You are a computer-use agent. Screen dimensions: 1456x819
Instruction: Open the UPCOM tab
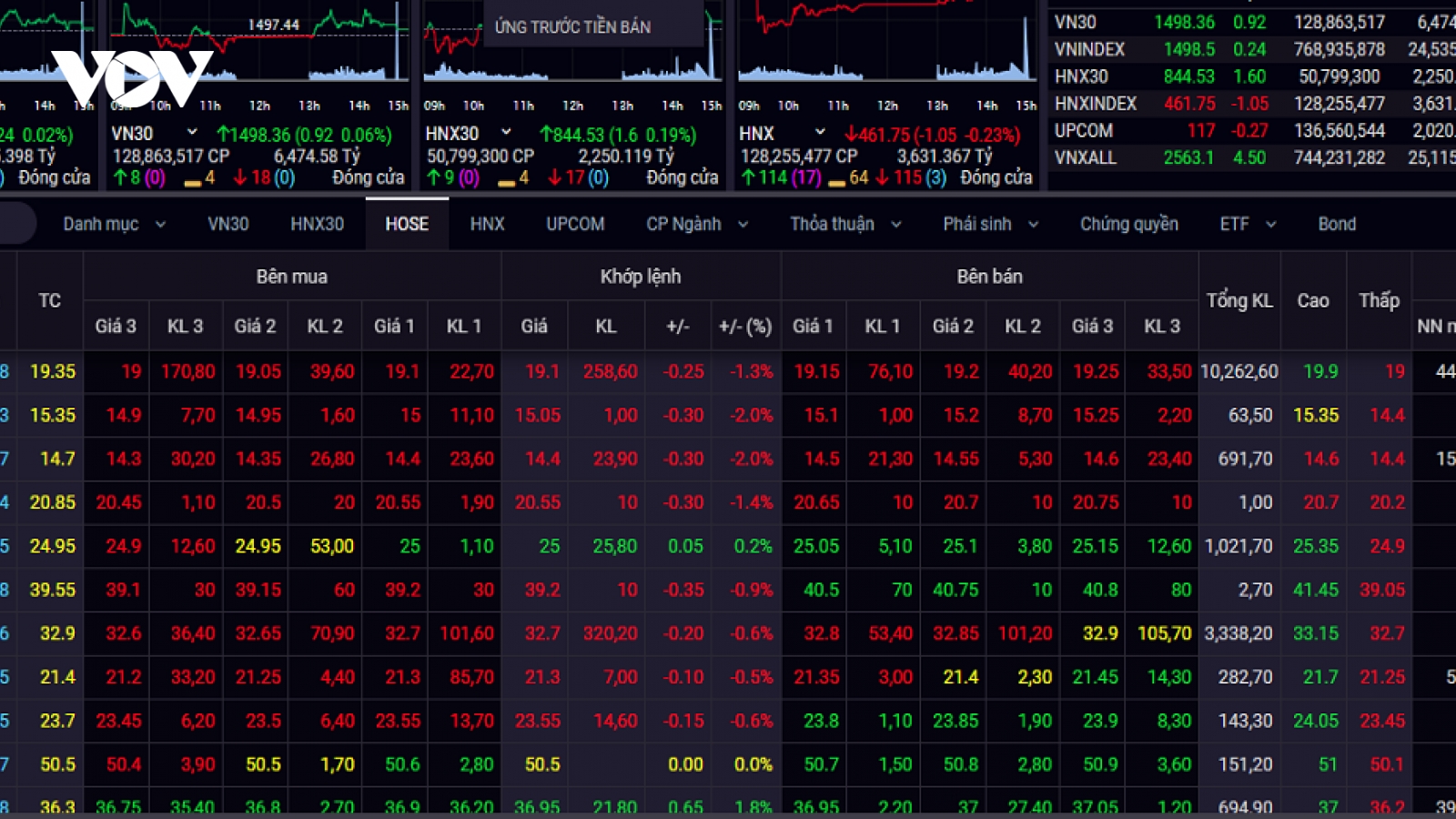point(575,224)
